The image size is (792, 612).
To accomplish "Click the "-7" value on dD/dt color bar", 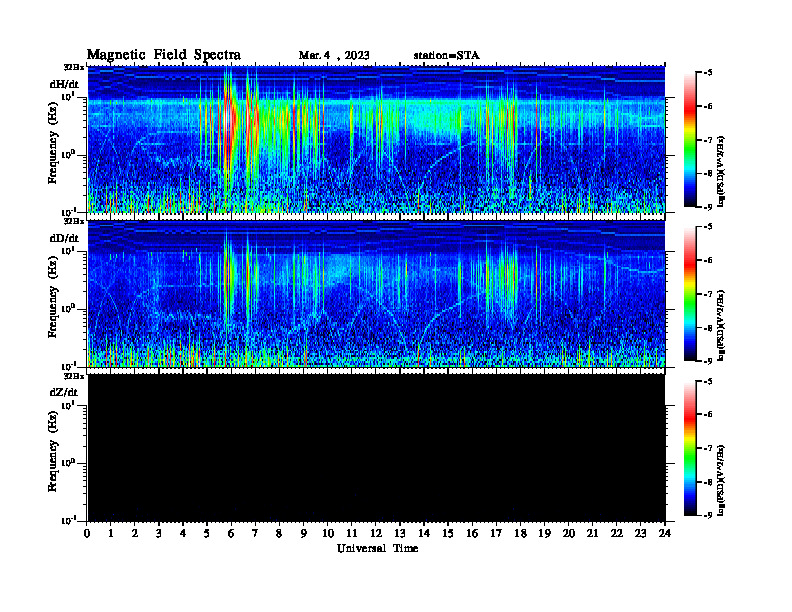I will (x=708, y=294).
